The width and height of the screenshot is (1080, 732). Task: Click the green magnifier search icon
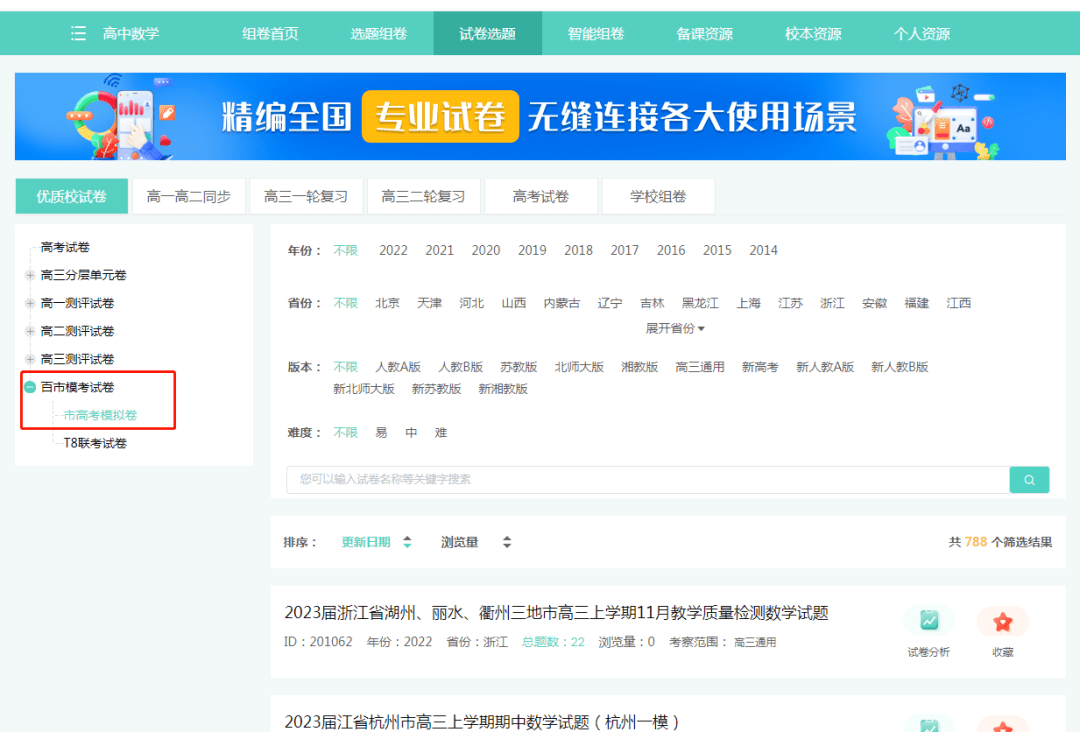[1029, 480]
